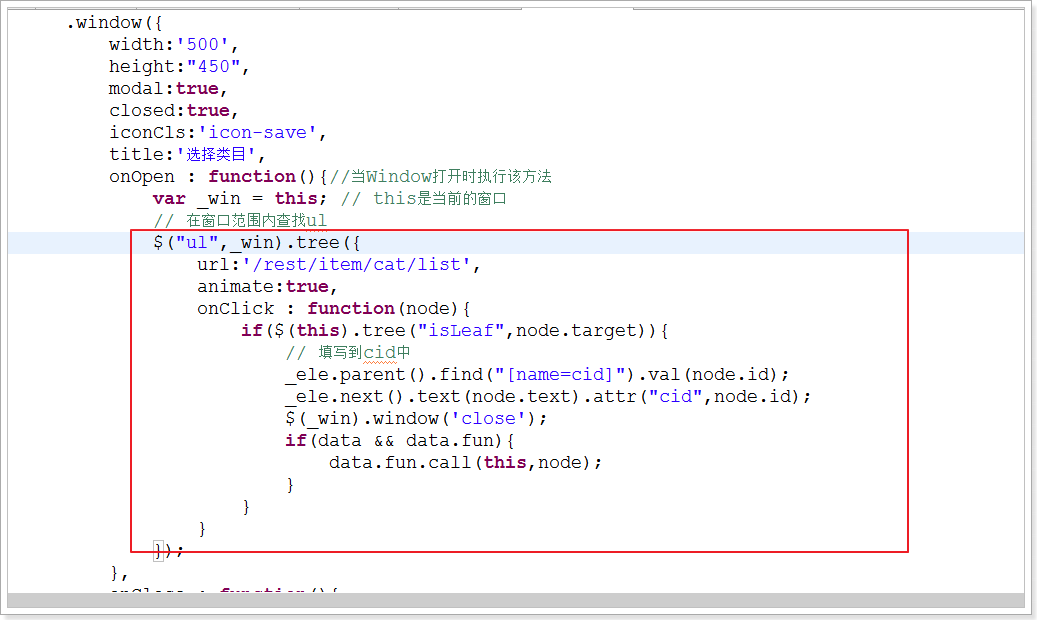Click the animate:true line
The height and width of the screenshot is (620, 1037).
(267, 286)
